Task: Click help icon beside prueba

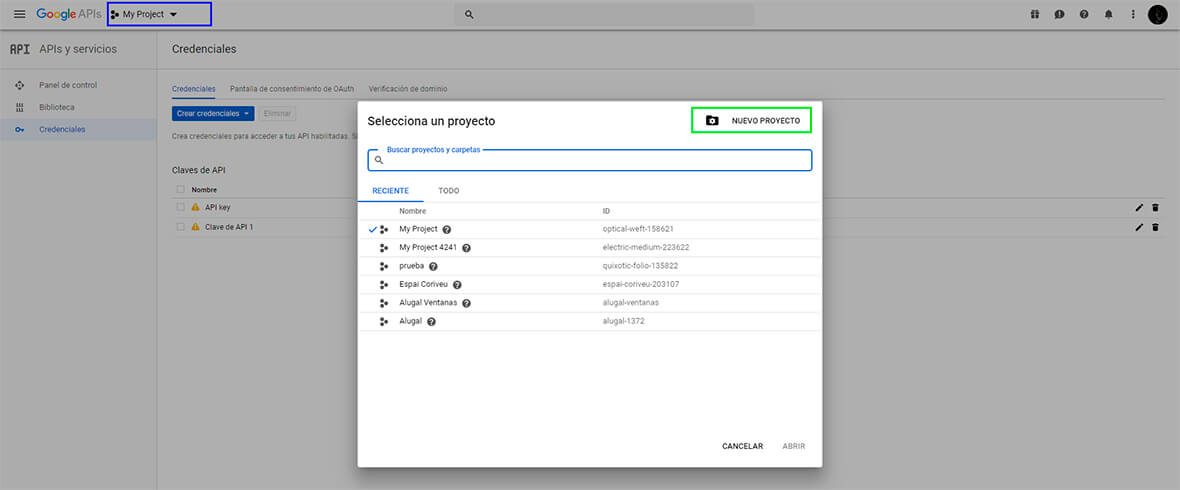Action: tap(433, 266)
